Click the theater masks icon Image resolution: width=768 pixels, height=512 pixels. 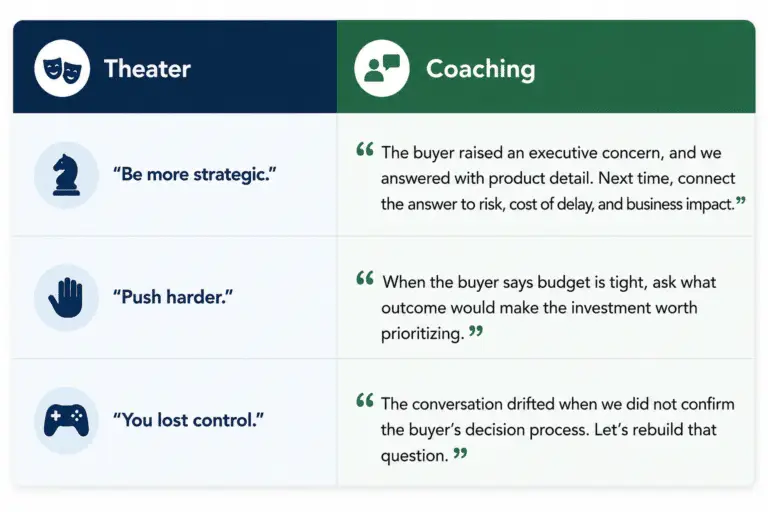(62, 68)
